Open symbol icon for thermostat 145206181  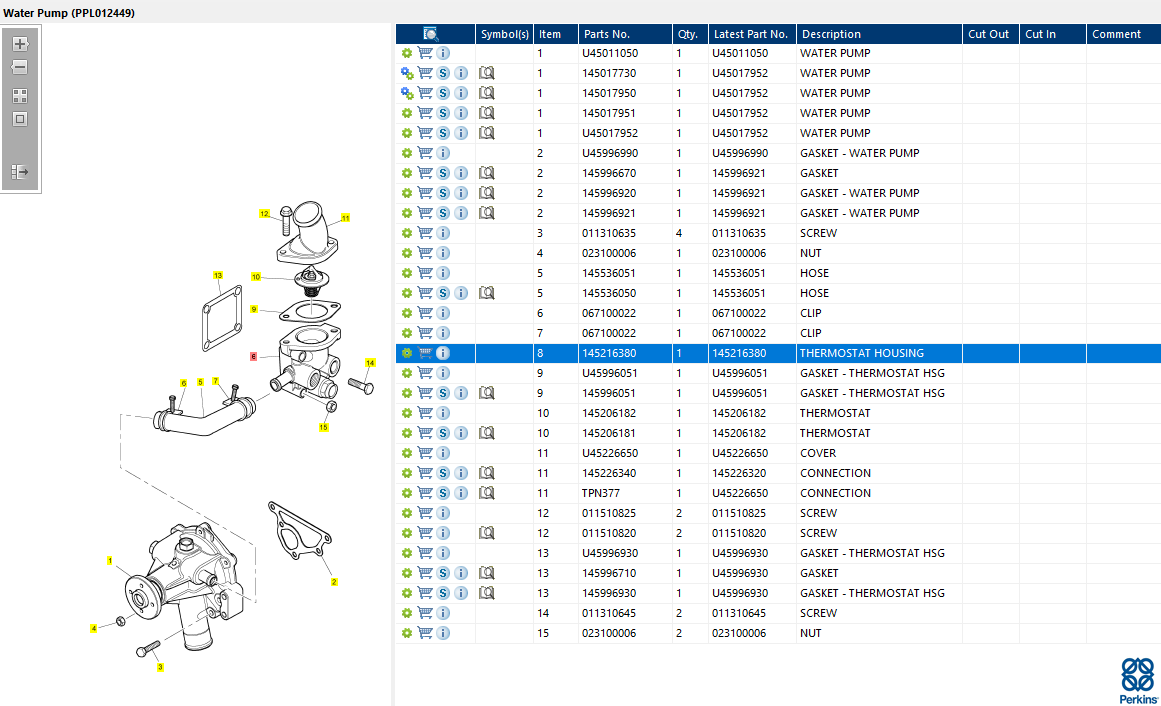click(x=486, y=433)
